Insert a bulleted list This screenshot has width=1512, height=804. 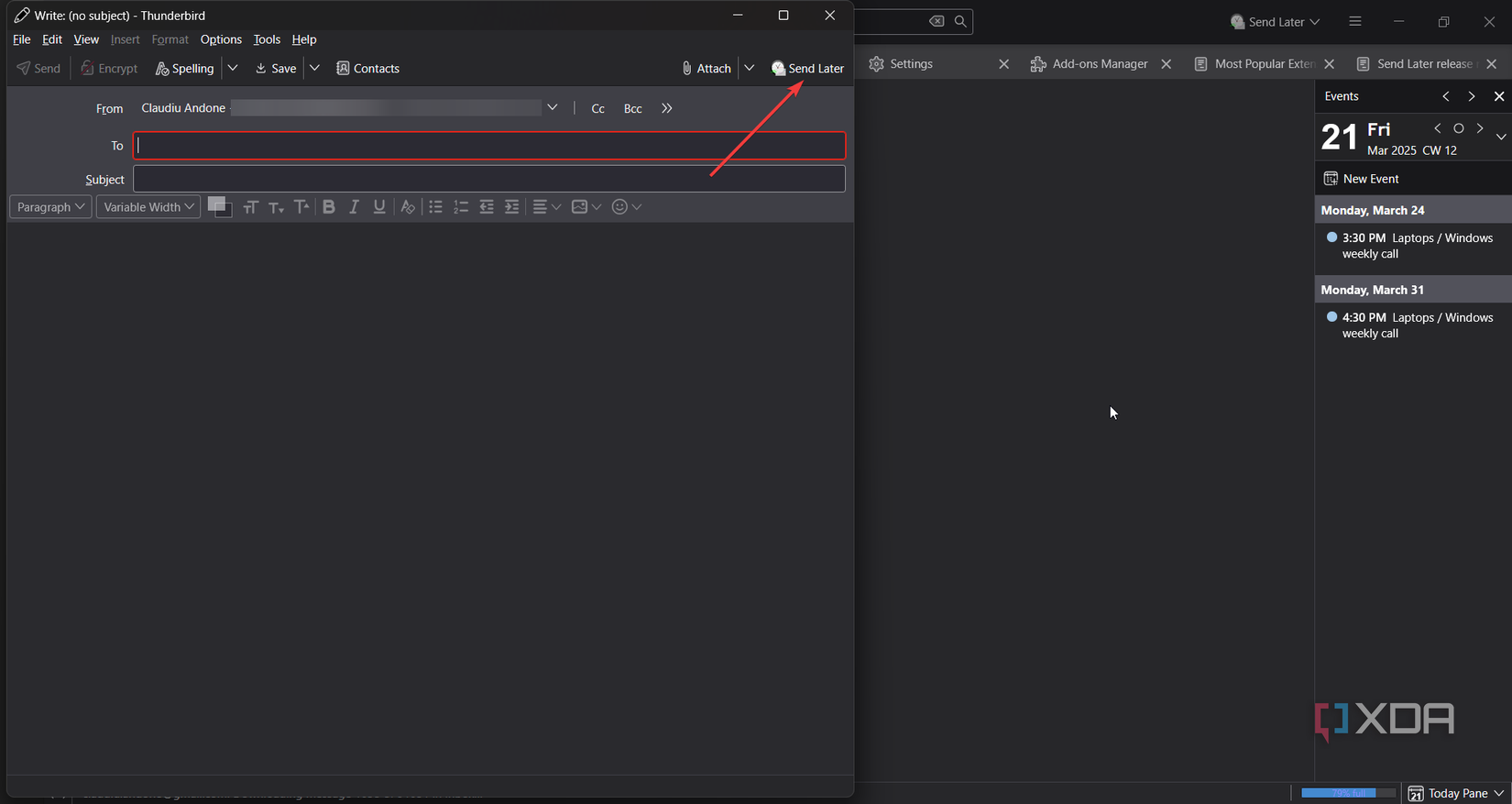(x=435, y=207)
